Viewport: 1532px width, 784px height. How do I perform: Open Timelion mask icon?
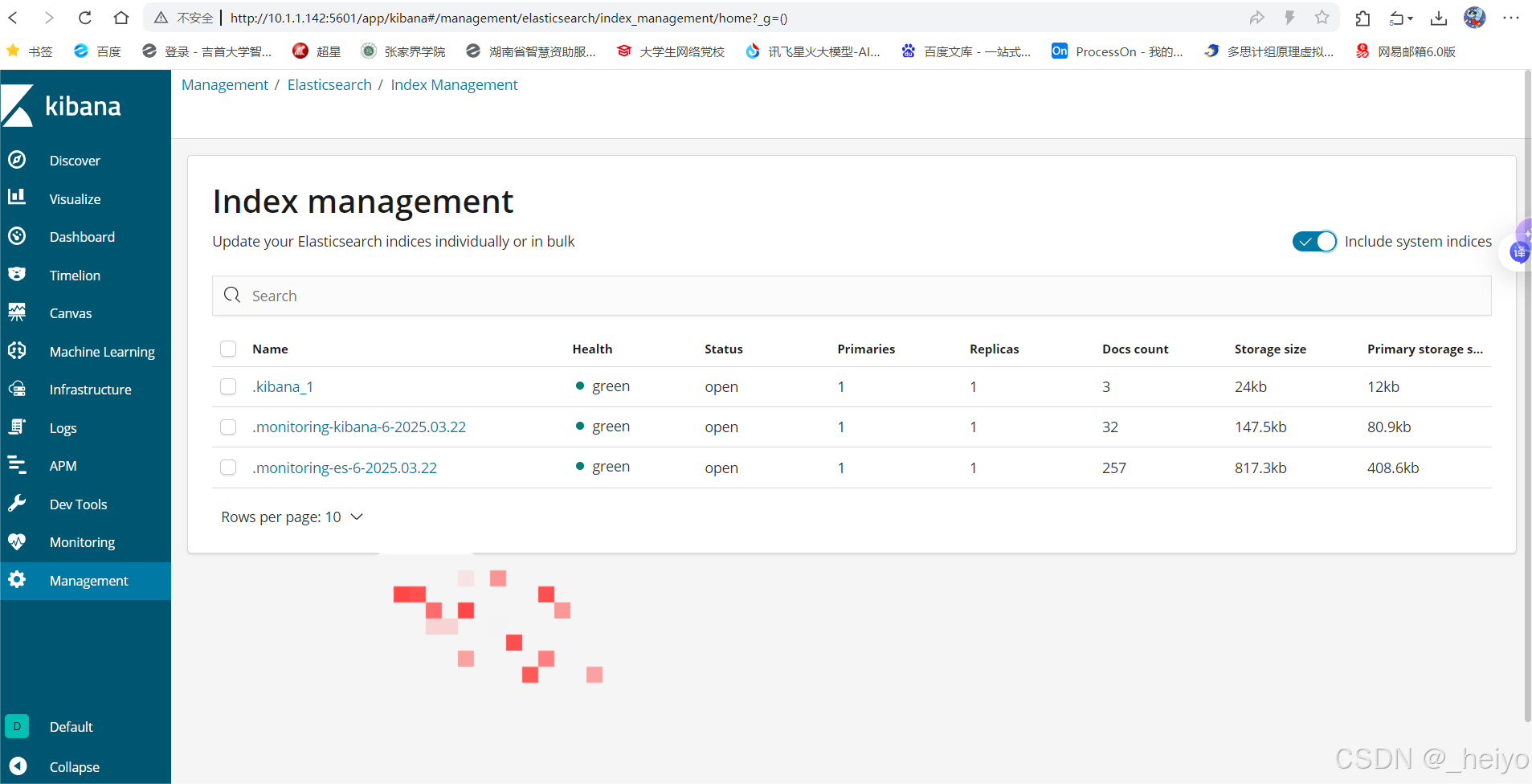coord(17,274)
